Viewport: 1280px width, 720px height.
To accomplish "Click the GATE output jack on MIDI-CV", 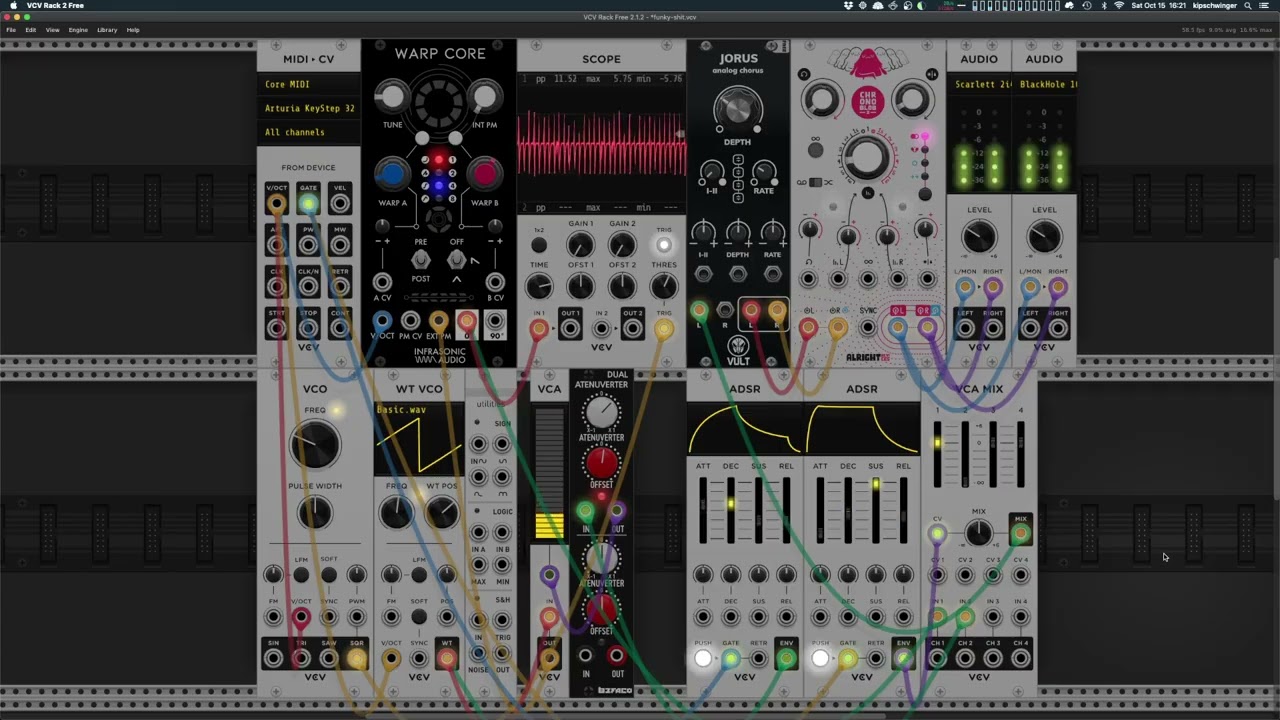I will [308, 204].
